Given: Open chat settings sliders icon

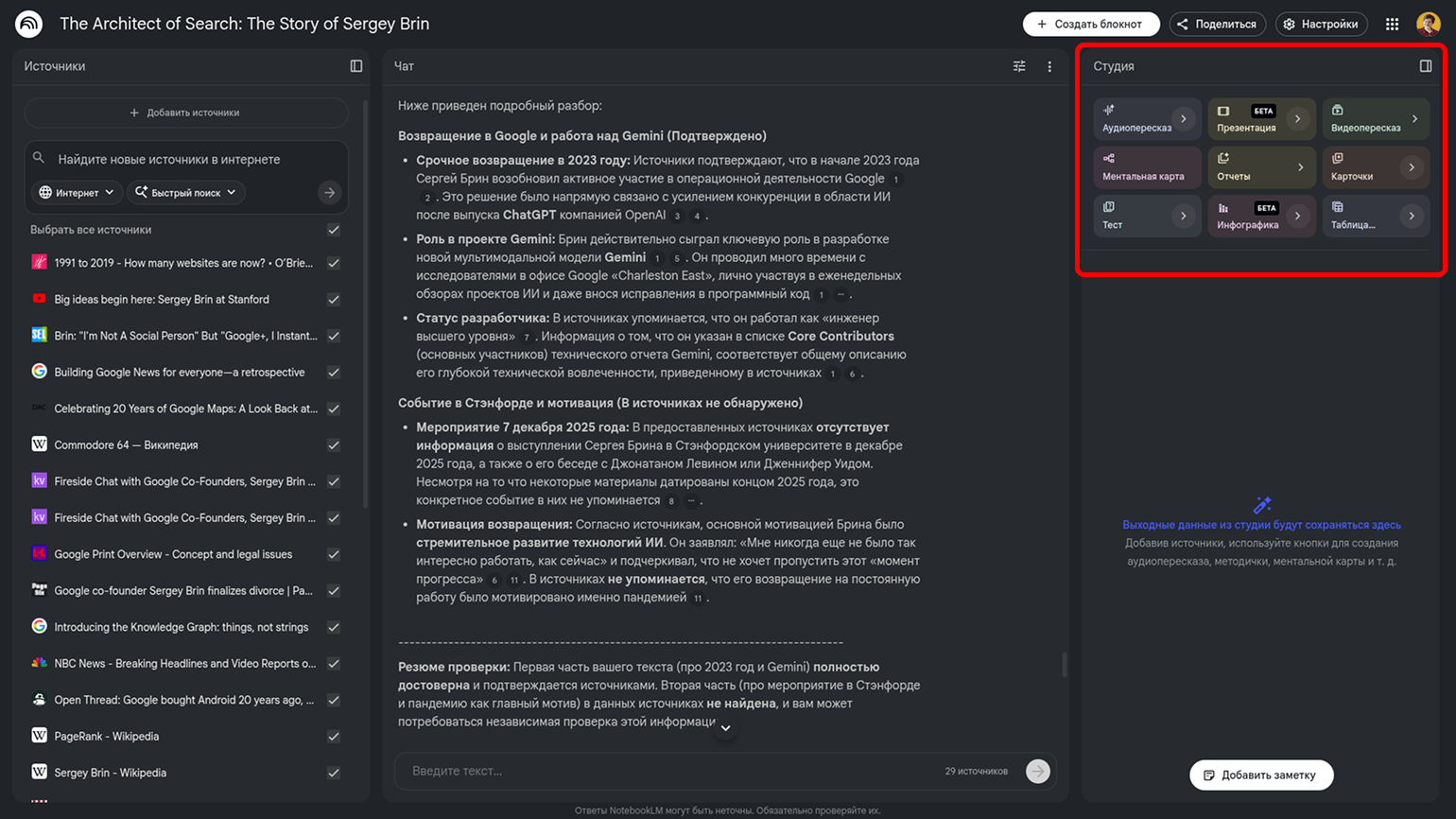Looking at the screenshot, I should [1019, 66].
